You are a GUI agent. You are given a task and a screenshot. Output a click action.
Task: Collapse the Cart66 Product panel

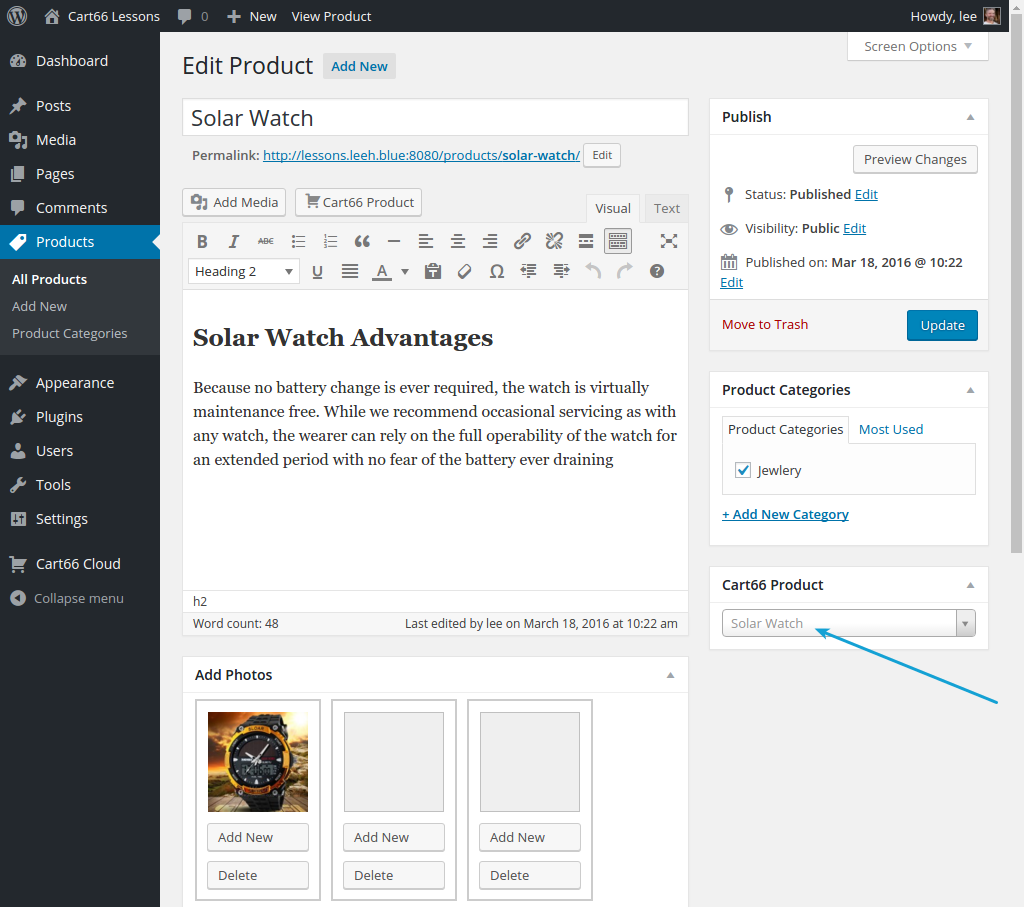(970, 586)
